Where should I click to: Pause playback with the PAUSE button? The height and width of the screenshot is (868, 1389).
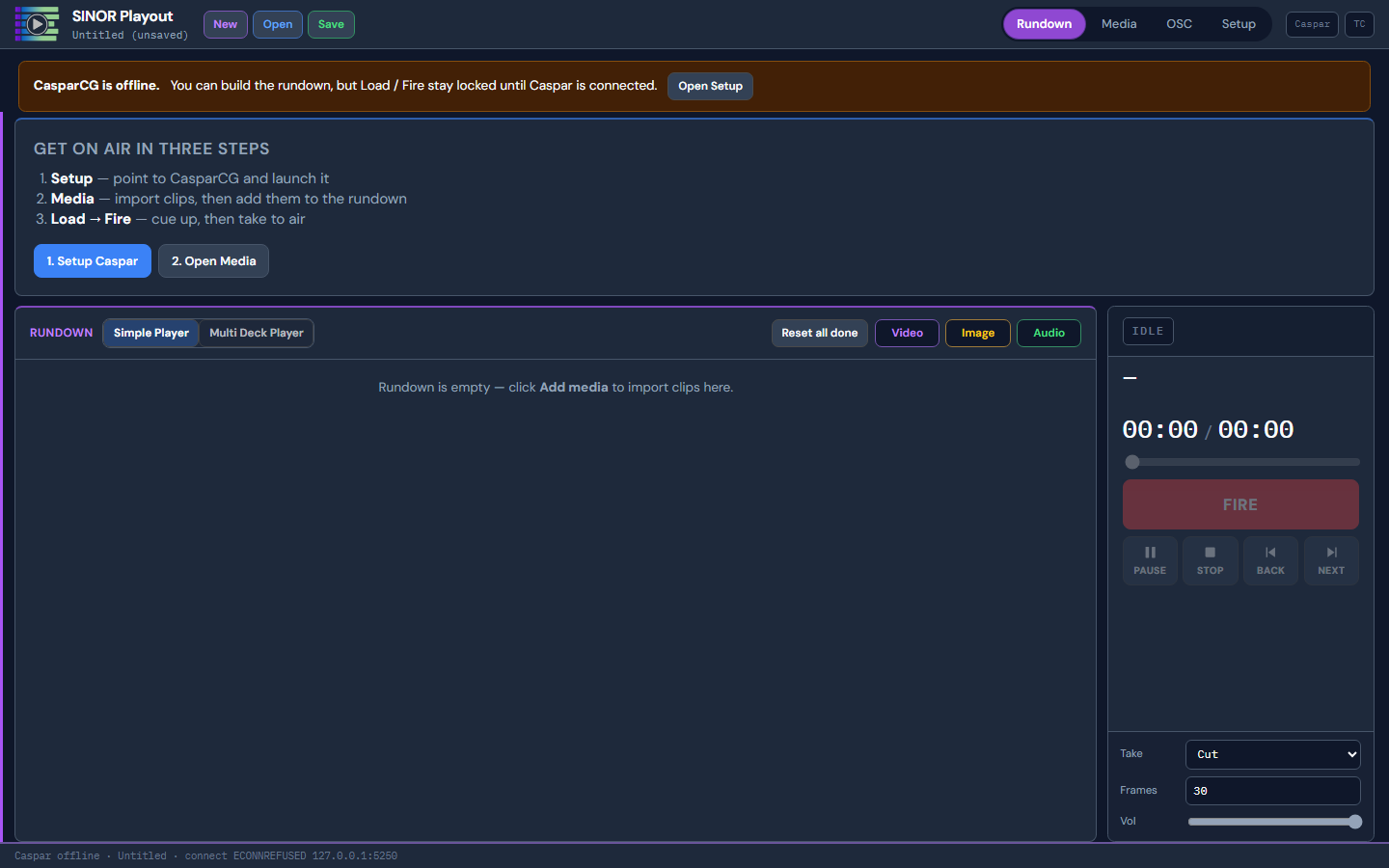click(x=1150, y=560)
